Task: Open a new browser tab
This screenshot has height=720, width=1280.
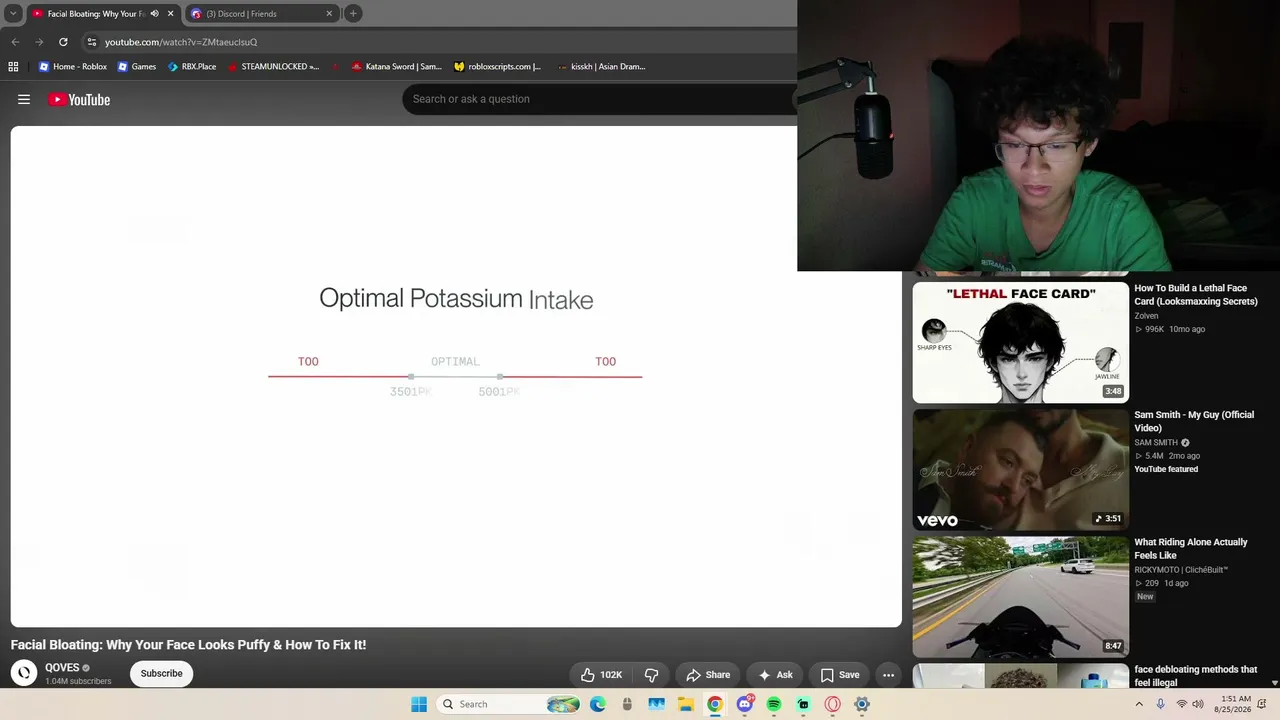Action: point(353,14)
